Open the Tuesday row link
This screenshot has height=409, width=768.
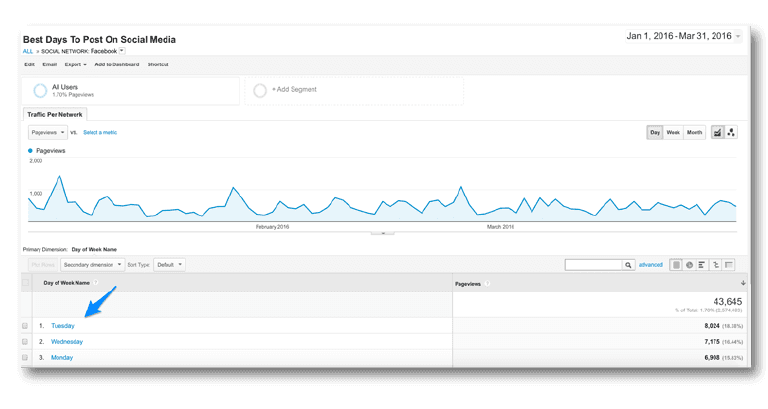[63, 326]
